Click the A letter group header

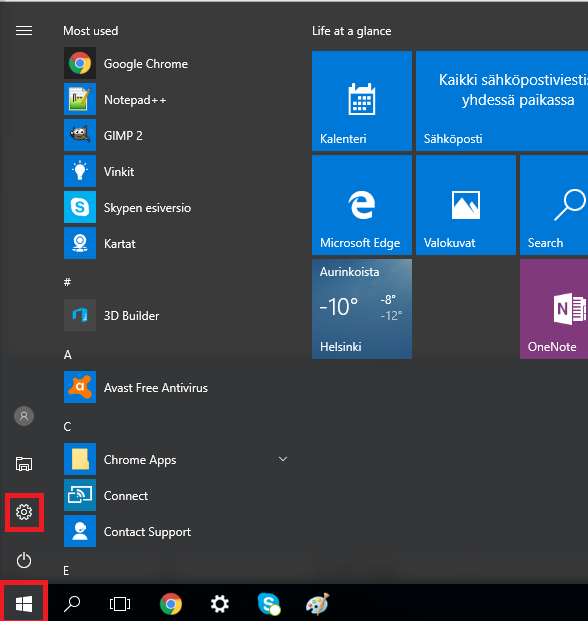pos(68,354)
